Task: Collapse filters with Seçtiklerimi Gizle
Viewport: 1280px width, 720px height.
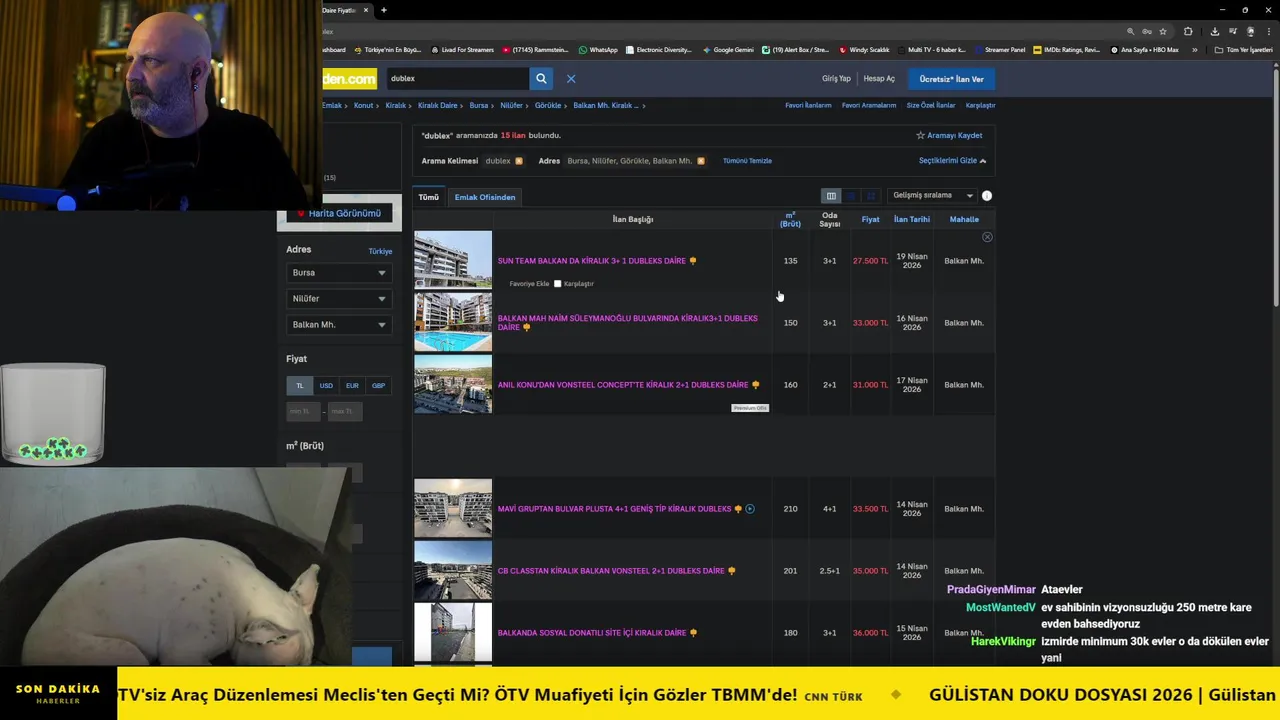Action: 952,161
